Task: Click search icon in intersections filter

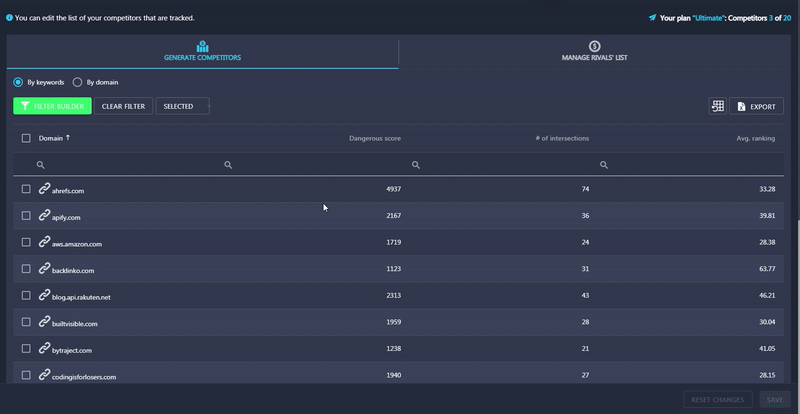Action: pyautogui.click(x=416, y=165)
